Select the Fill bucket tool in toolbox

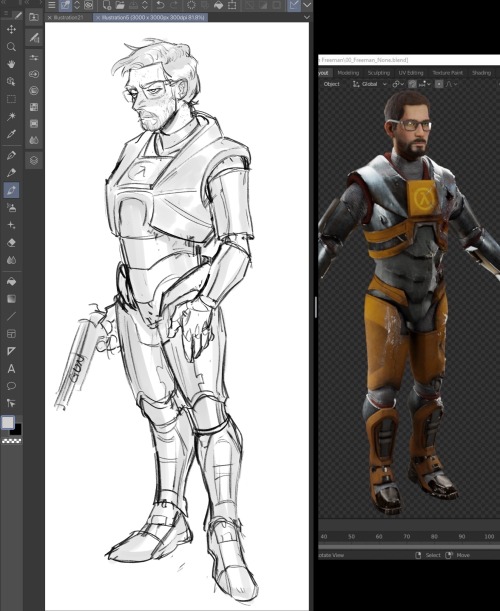pyautogui.click(x=11, y=281)
